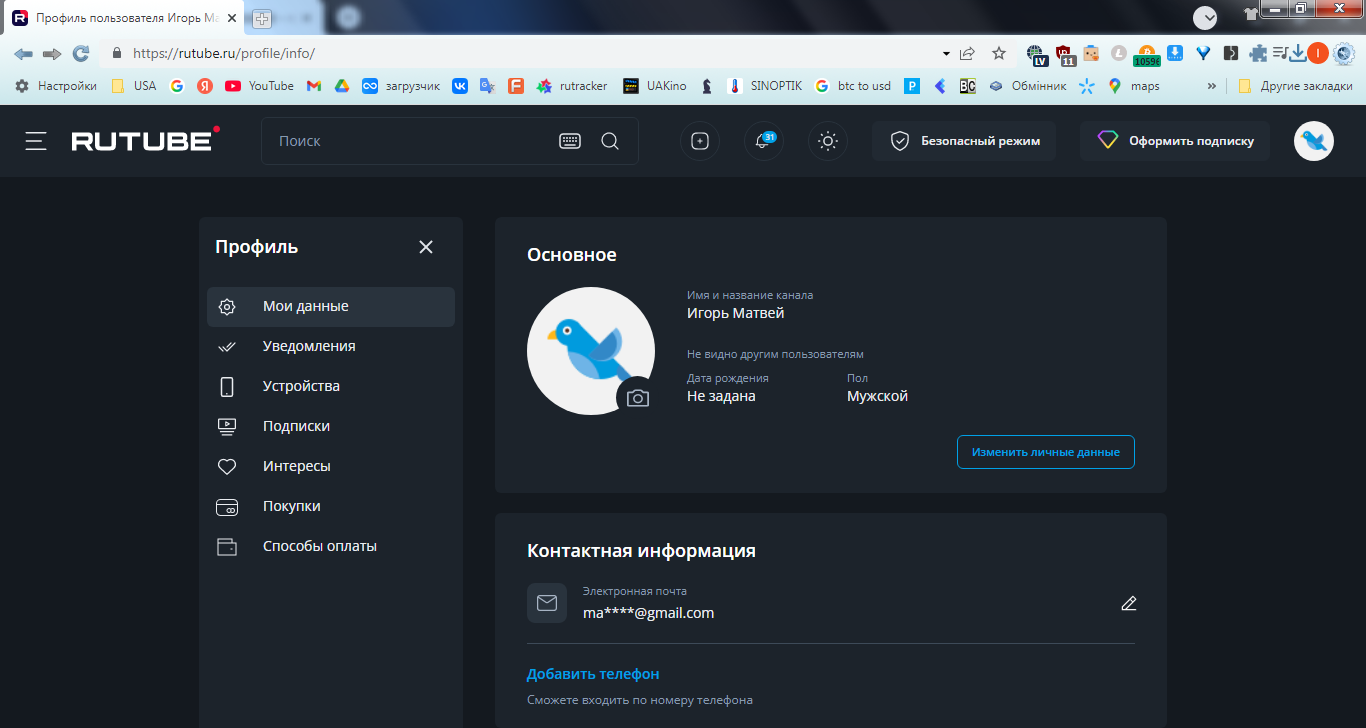Open the Обмінник bookmark
Viewport: 1366px width, 728px height.
pos(1028,86)
